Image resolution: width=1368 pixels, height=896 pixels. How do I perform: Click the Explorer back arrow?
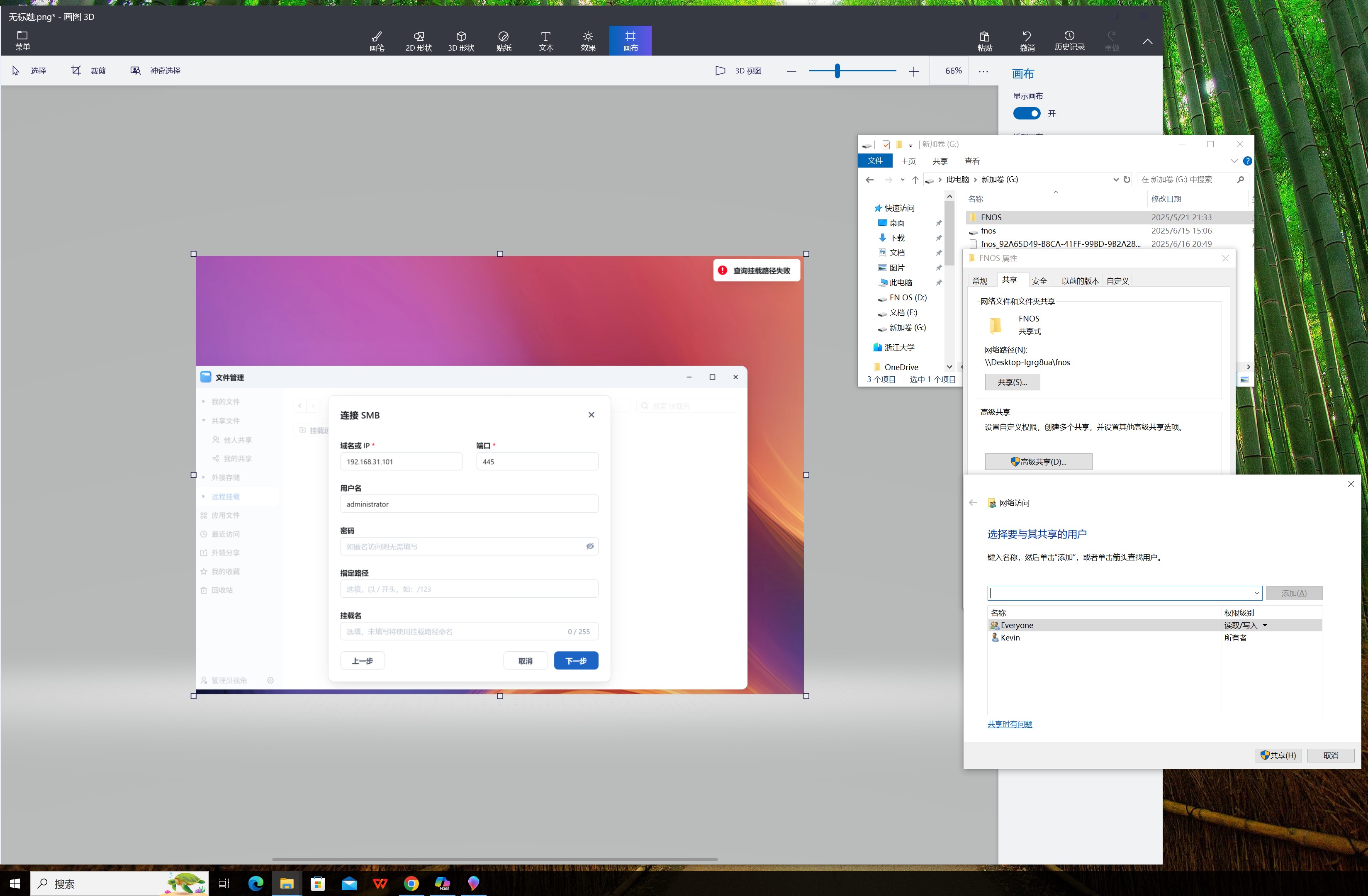click(x=870, y=180)
